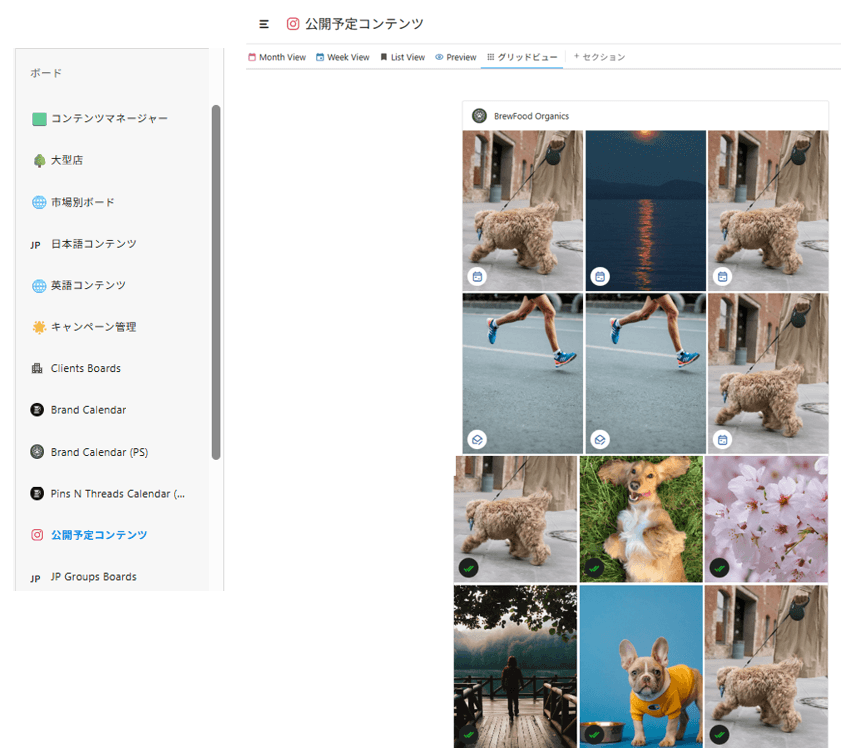Image resolution: width=847 pixels, height=753 pixels.
Task: Switch to Week View tab
Action: point(342,58)
